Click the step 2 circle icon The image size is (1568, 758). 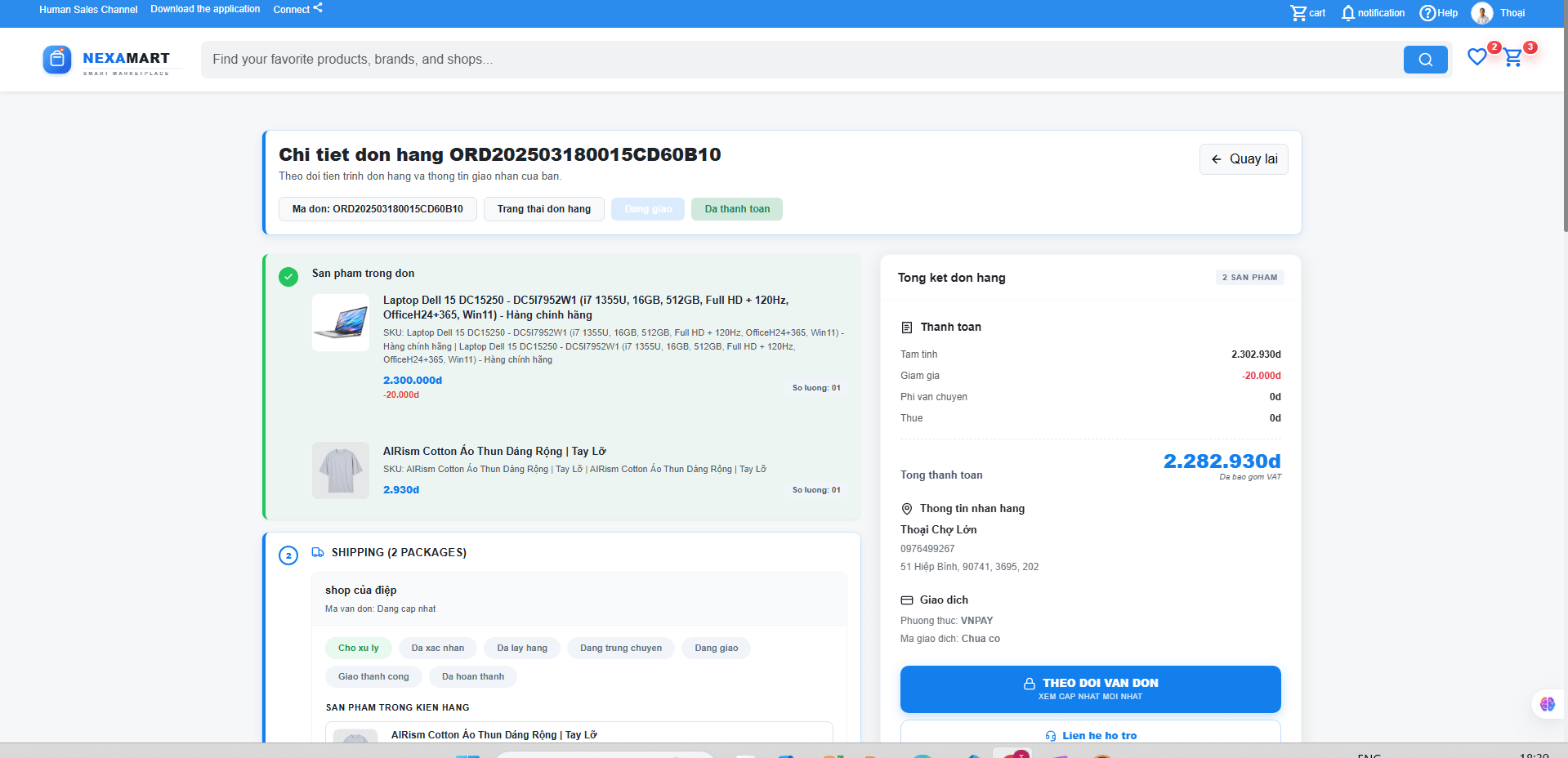pos(288,555)
